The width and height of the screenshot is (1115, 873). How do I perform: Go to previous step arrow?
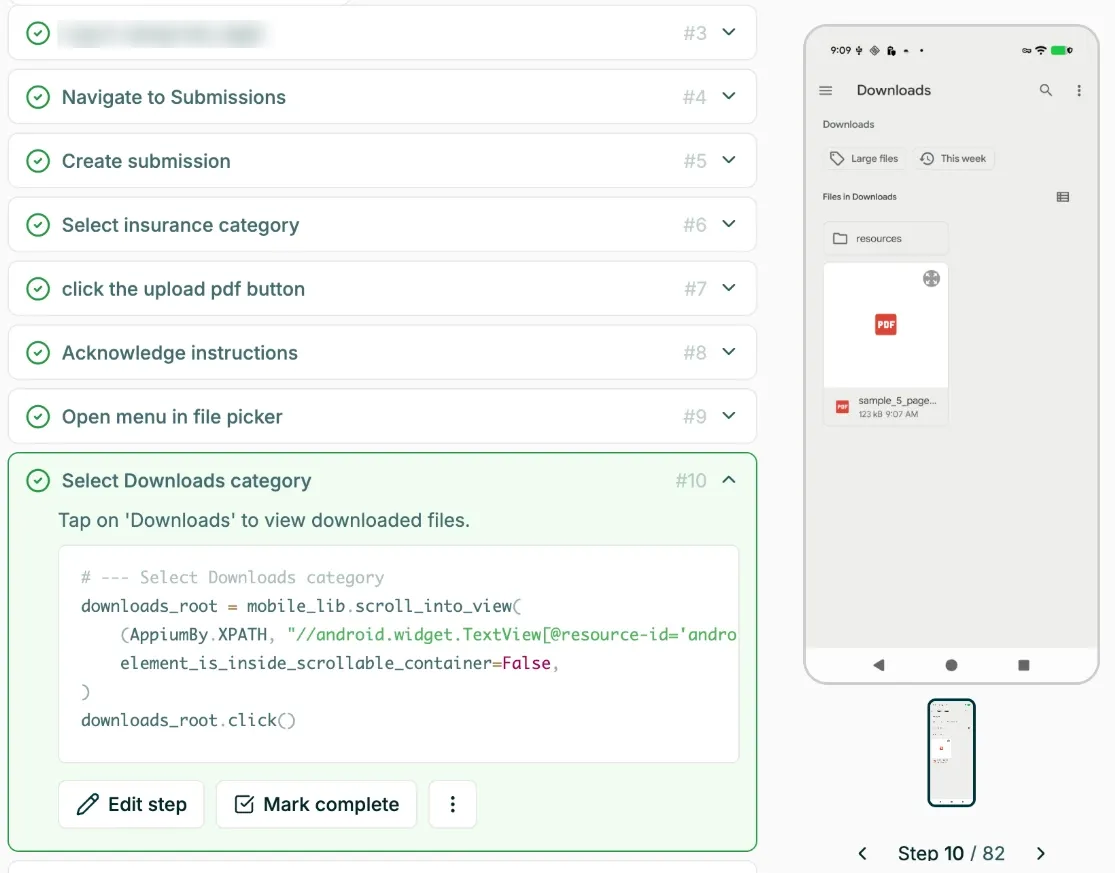click(863, 853)
